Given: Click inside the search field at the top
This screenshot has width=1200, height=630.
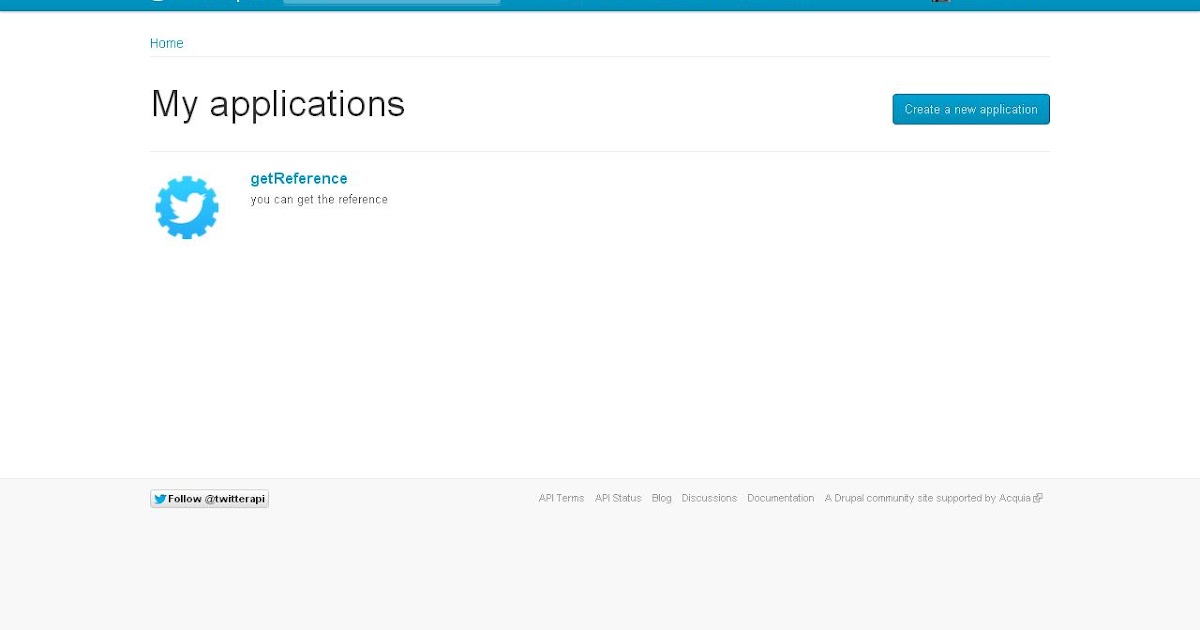Looking at the screenshot, I should [x=390, y=2].
